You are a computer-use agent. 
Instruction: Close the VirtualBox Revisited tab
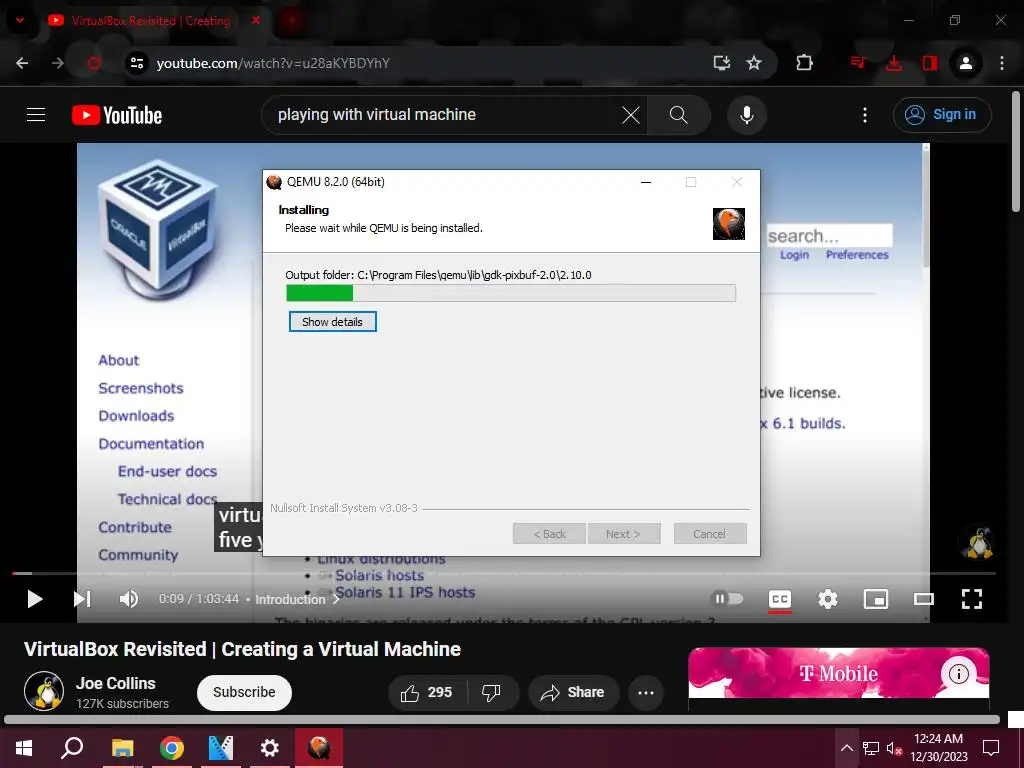(256, 20)
